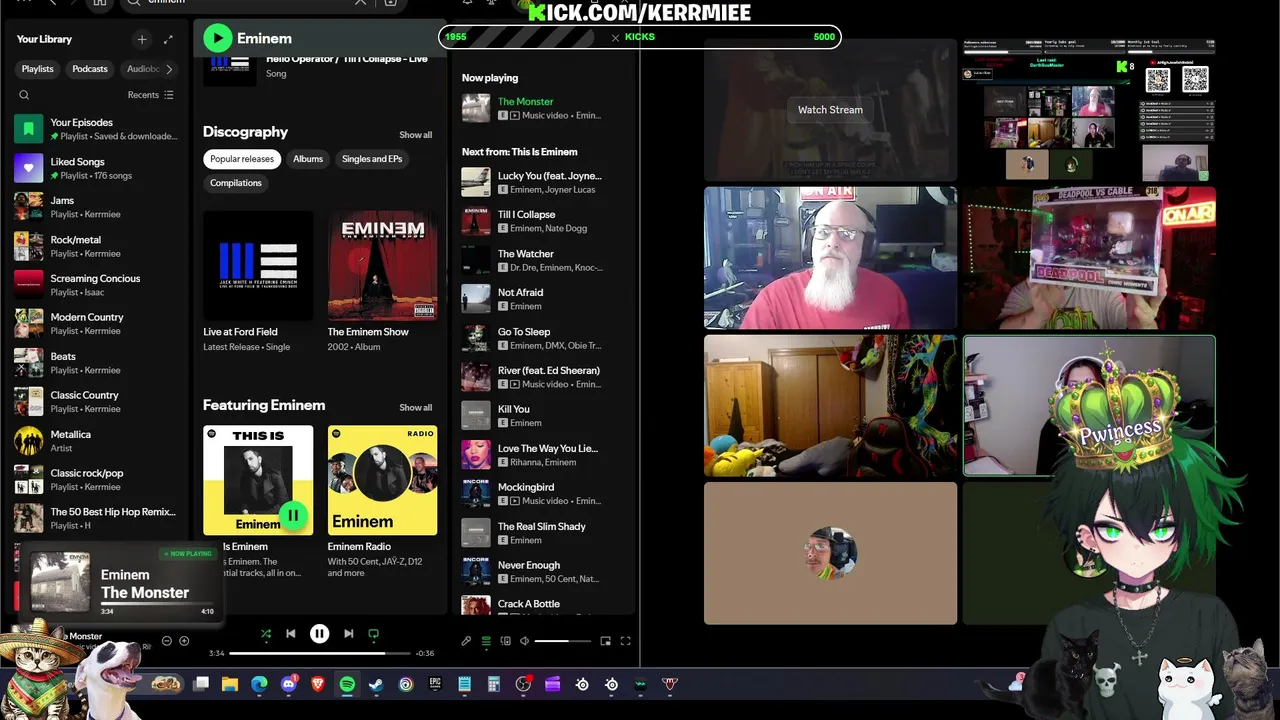The height and width of the screenshot is (720, 1280).
Task: Click the Spotify icon in the taskbar
Action: tap(347, 684)
